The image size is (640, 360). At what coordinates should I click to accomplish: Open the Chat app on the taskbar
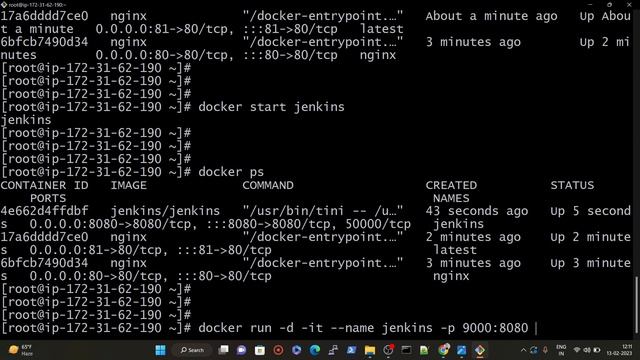[242, 350]
